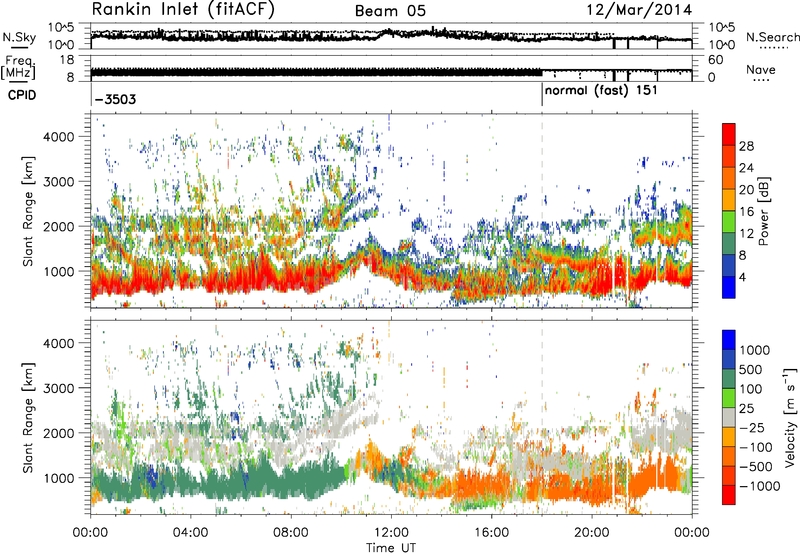Click the date "12/Mar/2014"

pyautogui.click(x=639, y=10)
